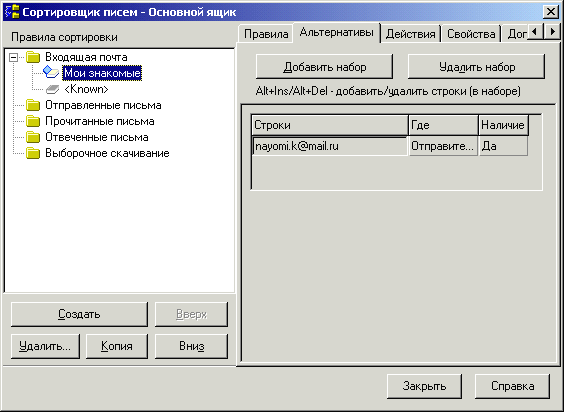
Task: Select Выборочное скачивание in the tree
Action: pos(107,153)
